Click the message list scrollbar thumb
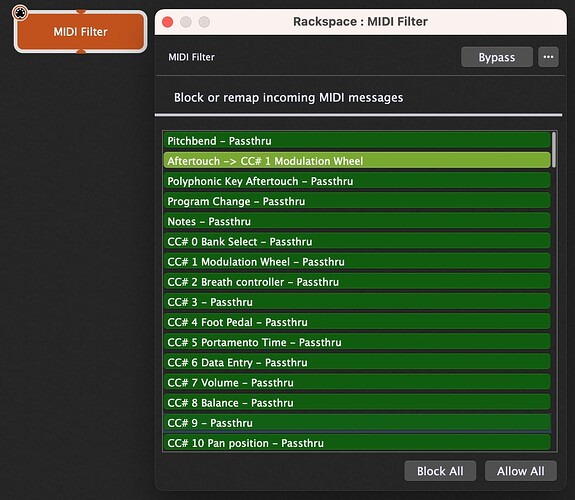This screenshot has width=575, height=500. [x=554, y=150]
